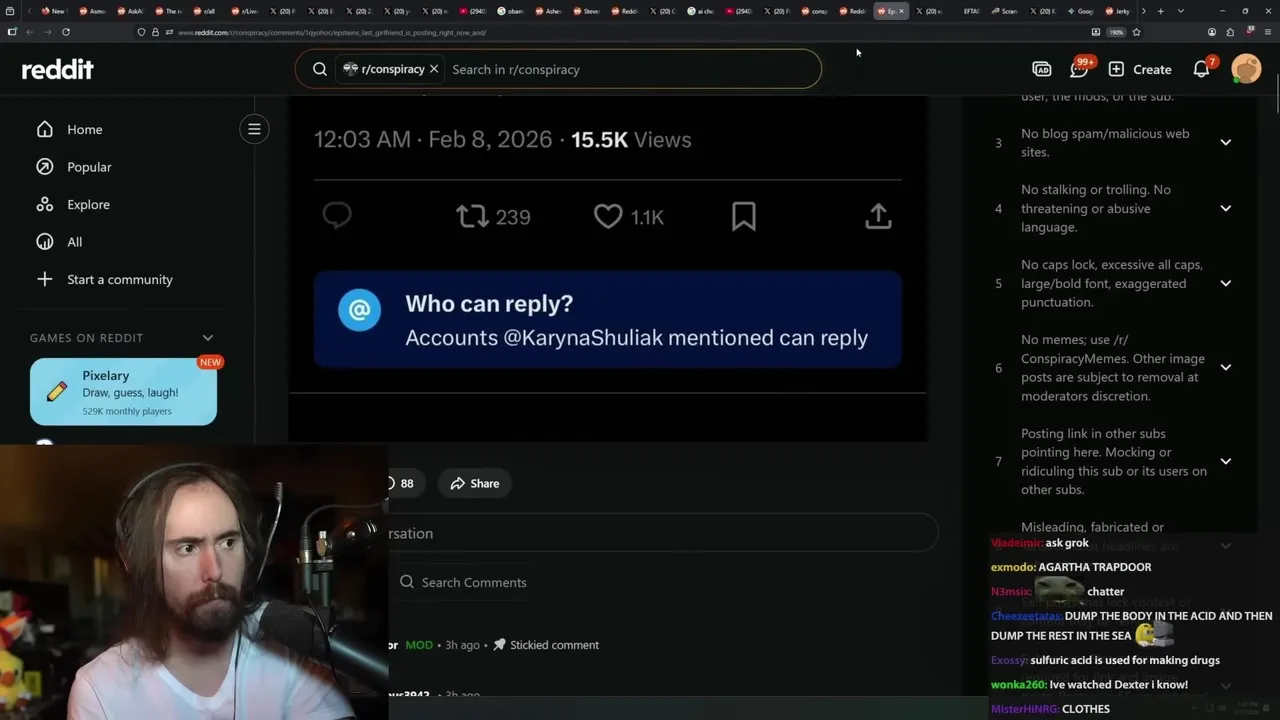This screenshot has width=1280, height=720.
Task: Open the user avatar menu
Action: pos(1246,69)
